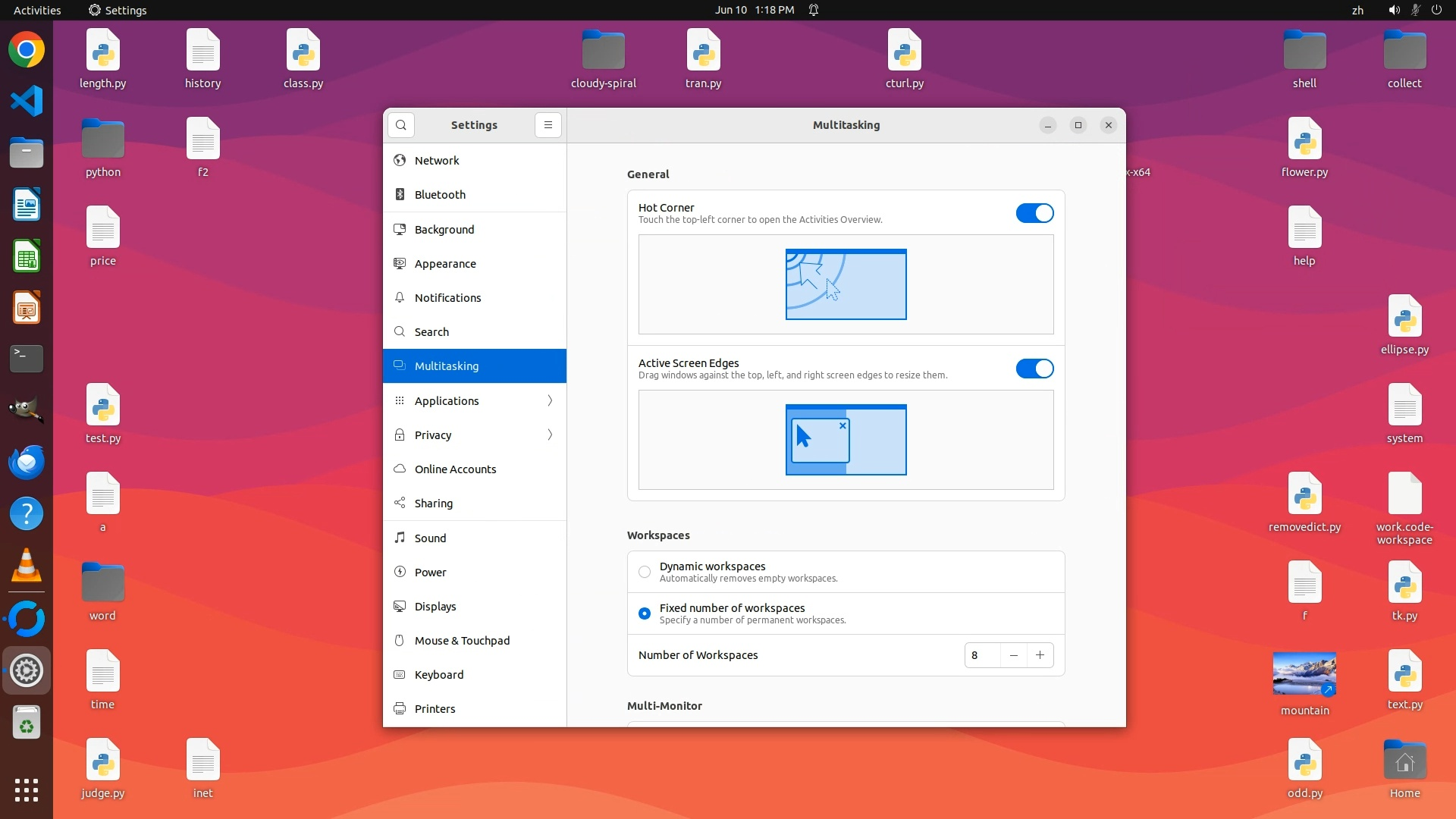1456x819 pixels.
Task: Select Dynamic workspaces radio option
Action: (645, 572)
